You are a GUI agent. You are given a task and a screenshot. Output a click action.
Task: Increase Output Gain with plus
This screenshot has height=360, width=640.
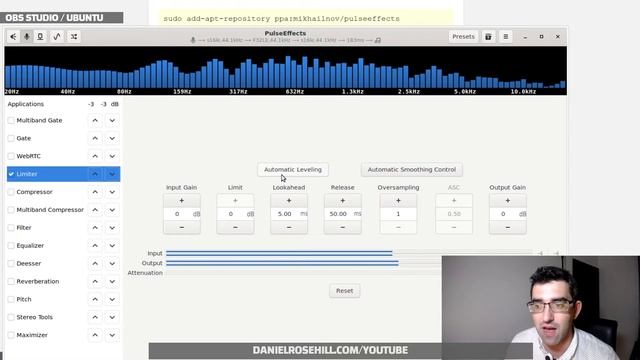(x=508, y=201)
